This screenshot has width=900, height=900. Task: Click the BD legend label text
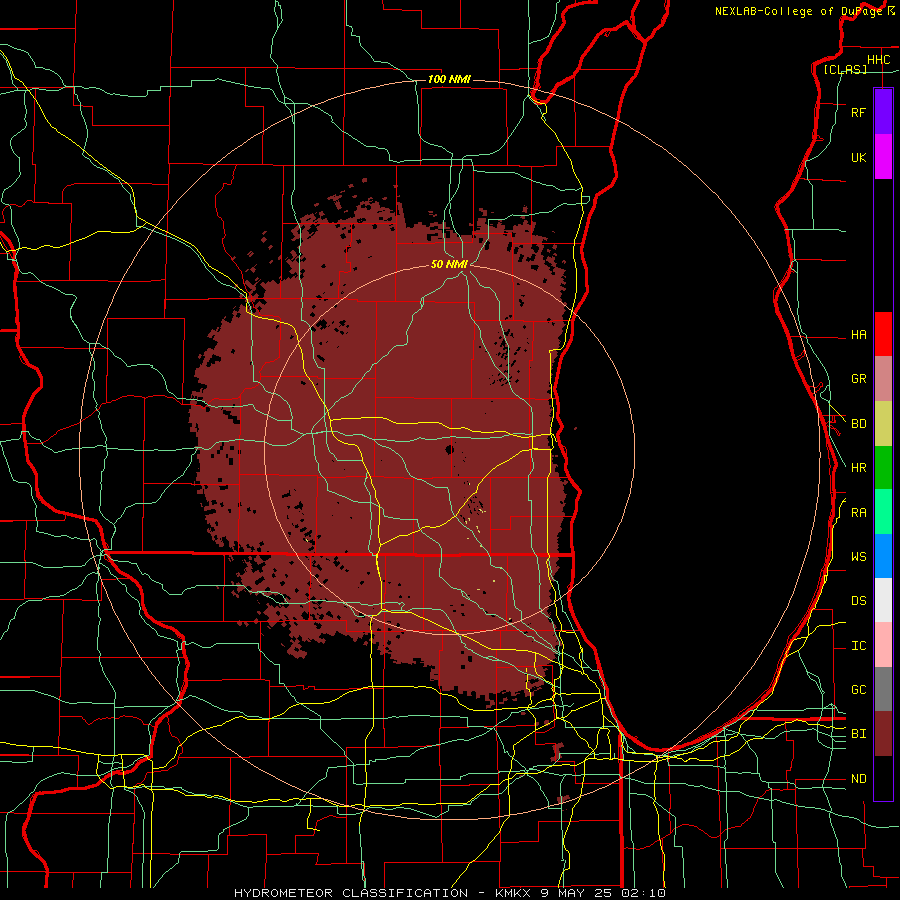click(x=858, y=424)
